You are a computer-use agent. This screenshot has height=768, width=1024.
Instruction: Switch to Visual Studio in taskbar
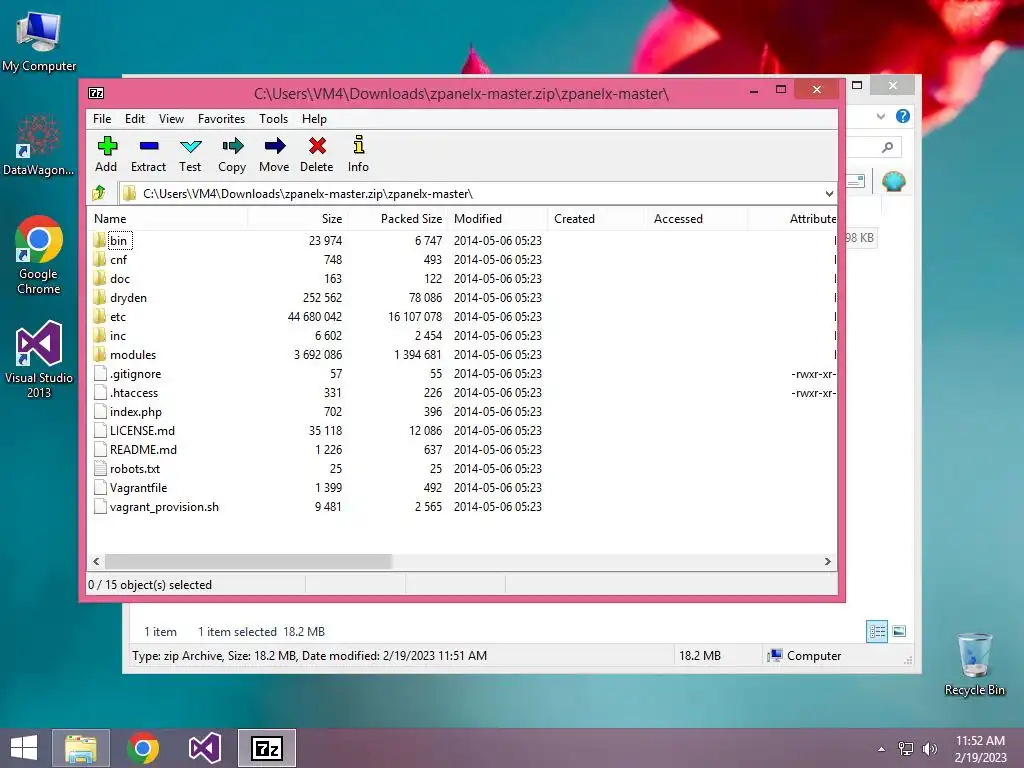pyautogui.click(x=204, y=748)
